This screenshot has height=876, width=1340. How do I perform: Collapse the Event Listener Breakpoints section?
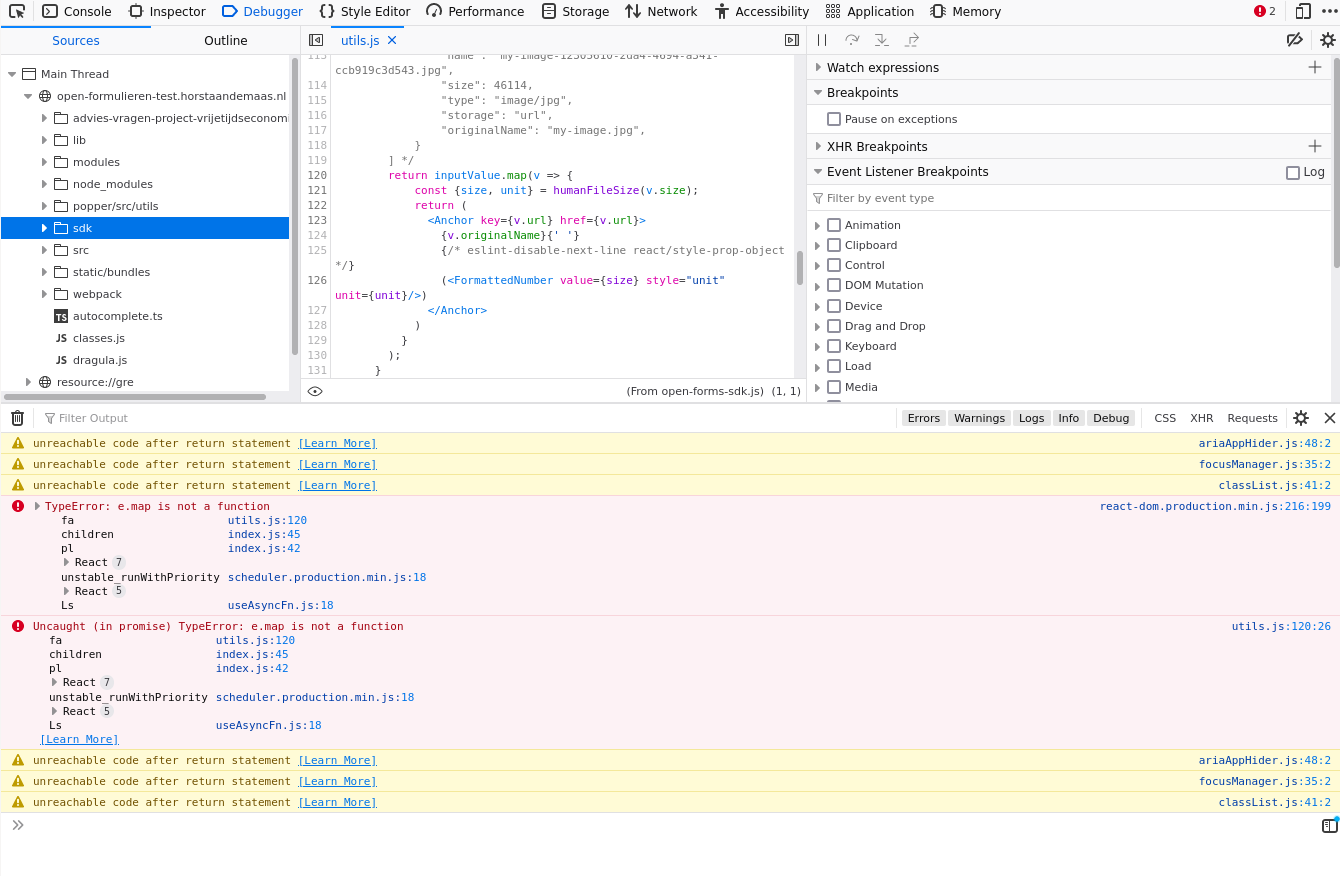pyautogui.click(x=819, y=170)
